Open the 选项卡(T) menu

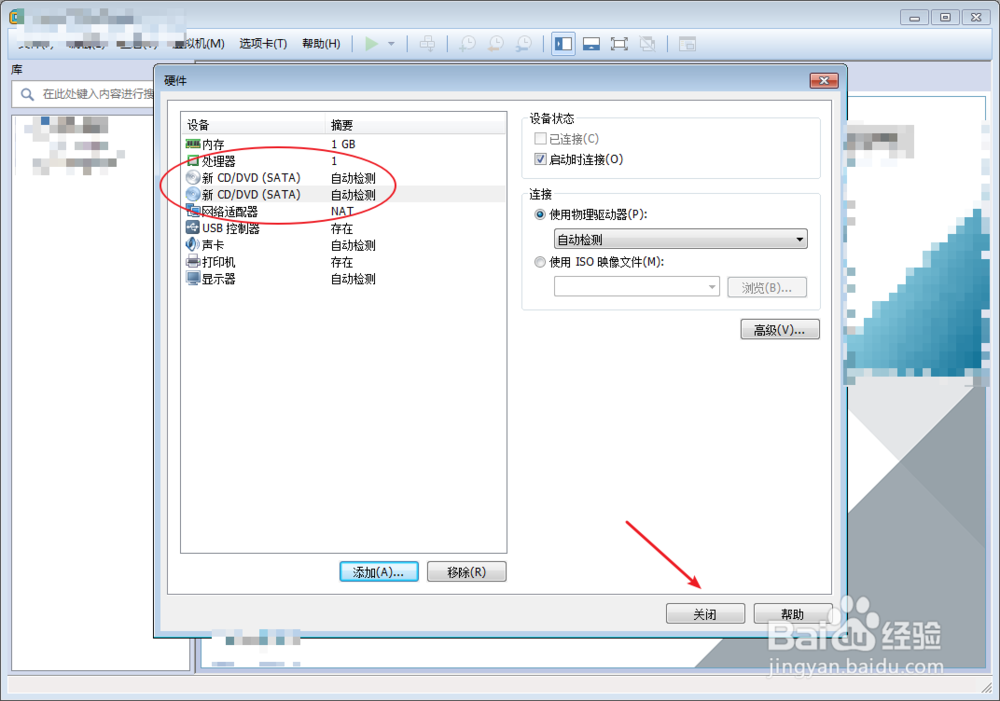point(263,43)
